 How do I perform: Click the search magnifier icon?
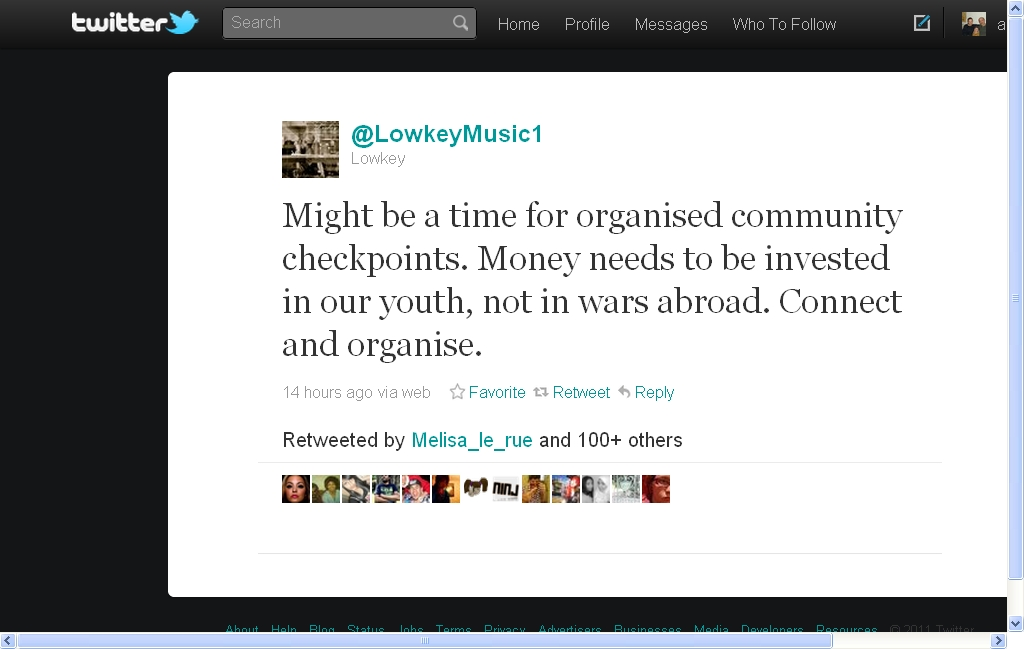[x=460, y=23]
